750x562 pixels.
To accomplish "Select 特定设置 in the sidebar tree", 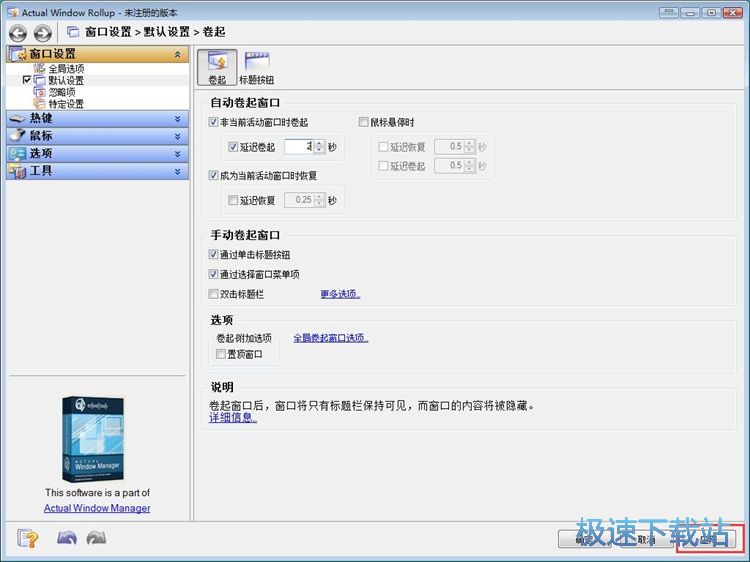I will coord(66,104).
